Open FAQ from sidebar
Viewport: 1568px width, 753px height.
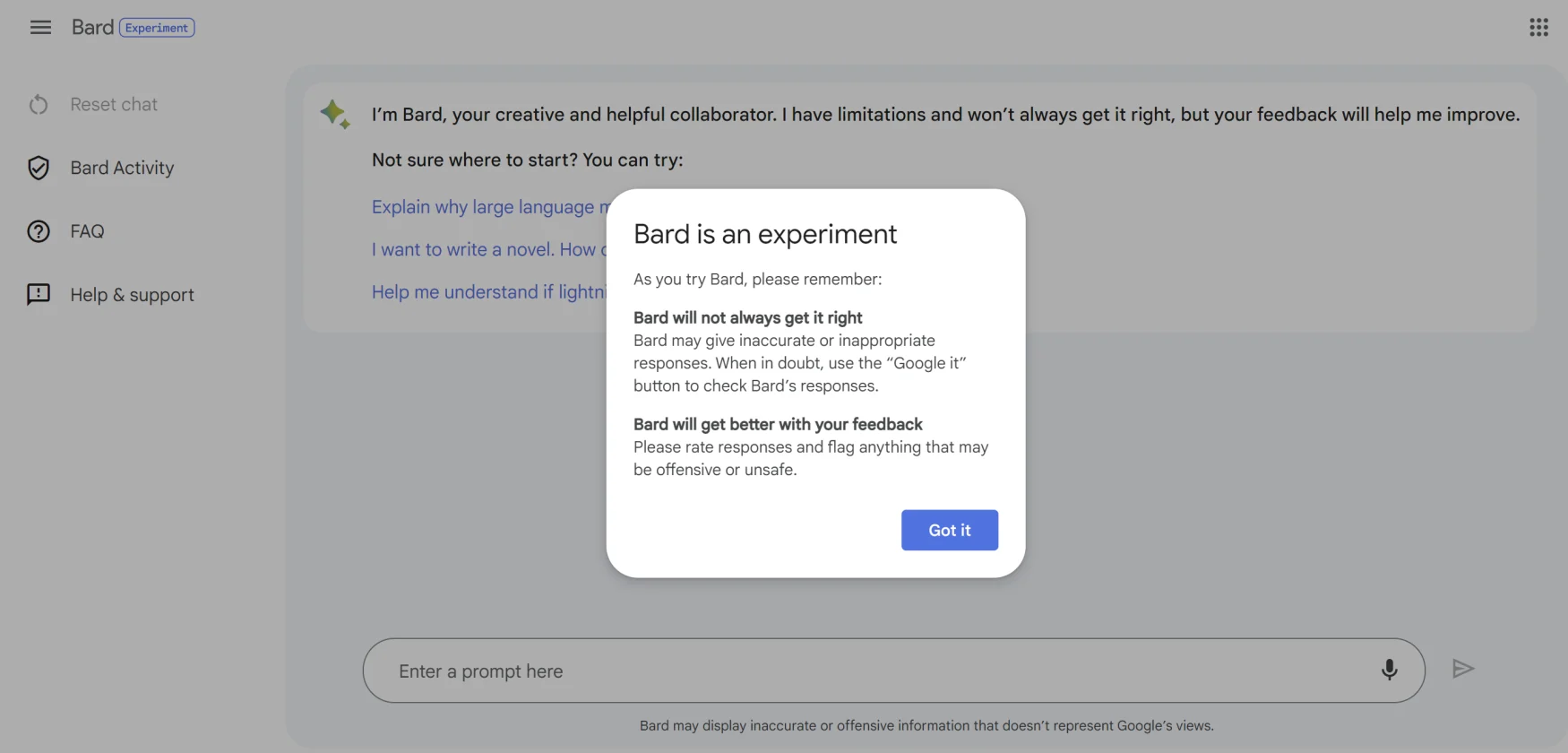point(87,231)
